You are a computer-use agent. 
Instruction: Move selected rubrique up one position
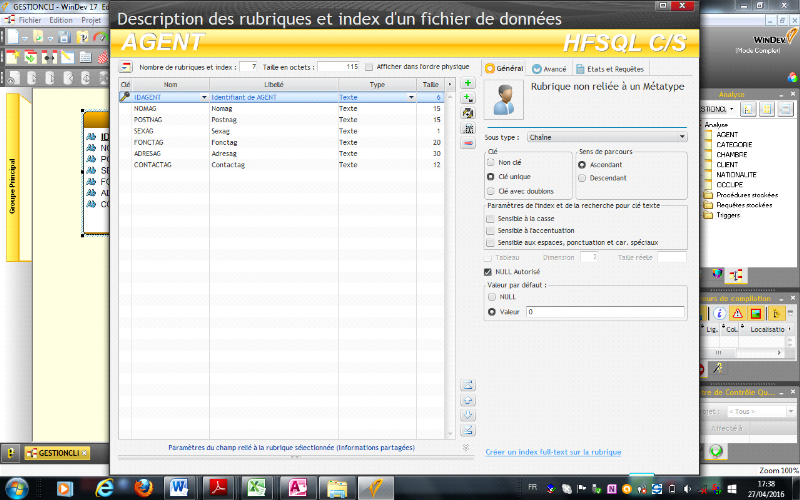(x=468, y=399)
